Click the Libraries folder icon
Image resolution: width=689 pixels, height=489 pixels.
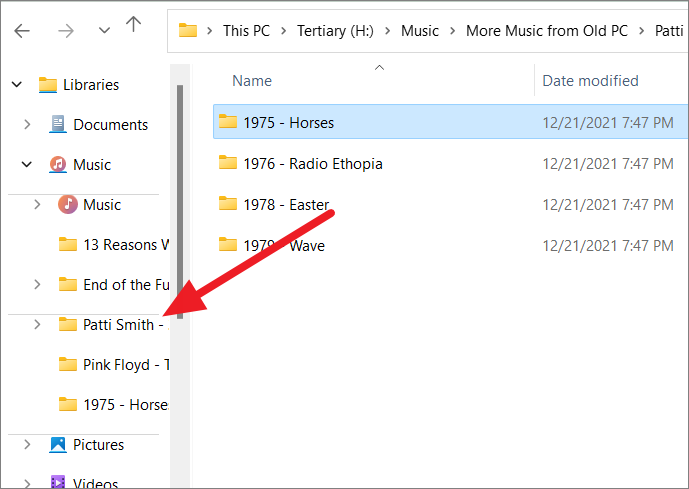pos(47,84)
